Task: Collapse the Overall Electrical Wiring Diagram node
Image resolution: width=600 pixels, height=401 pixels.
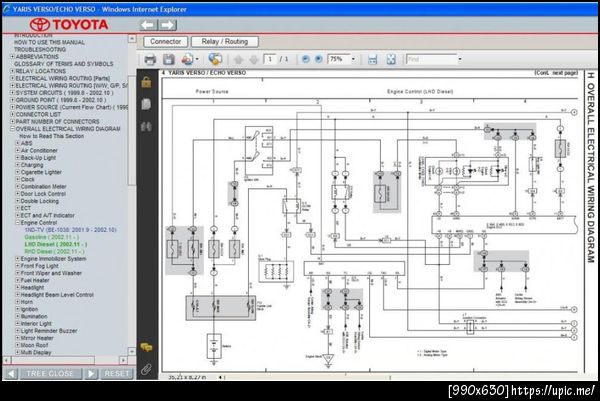Action: point(12,129)
